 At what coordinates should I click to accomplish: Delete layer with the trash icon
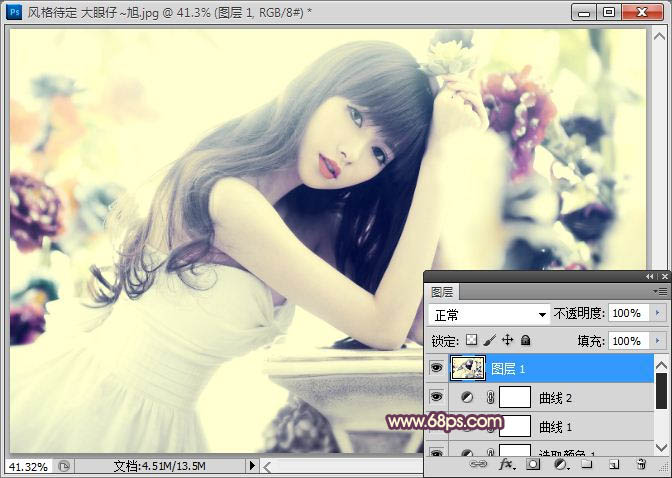tap(641, 465)
